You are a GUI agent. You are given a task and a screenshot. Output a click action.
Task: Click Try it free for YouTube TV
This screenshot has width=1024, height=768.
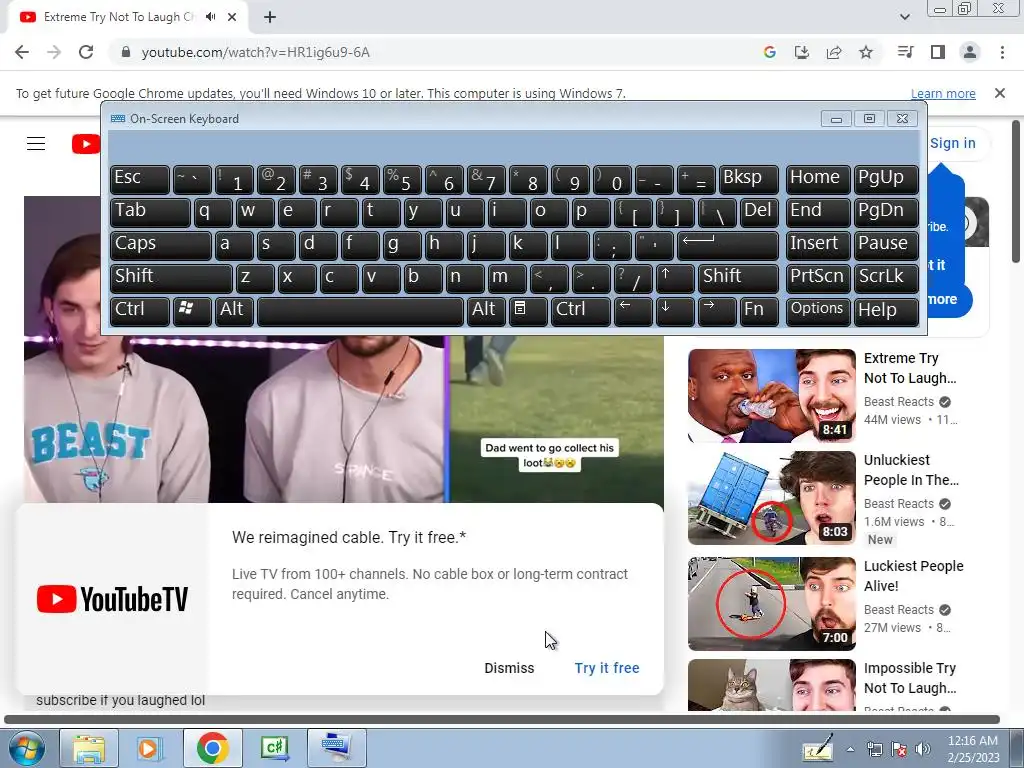point(607,668)
